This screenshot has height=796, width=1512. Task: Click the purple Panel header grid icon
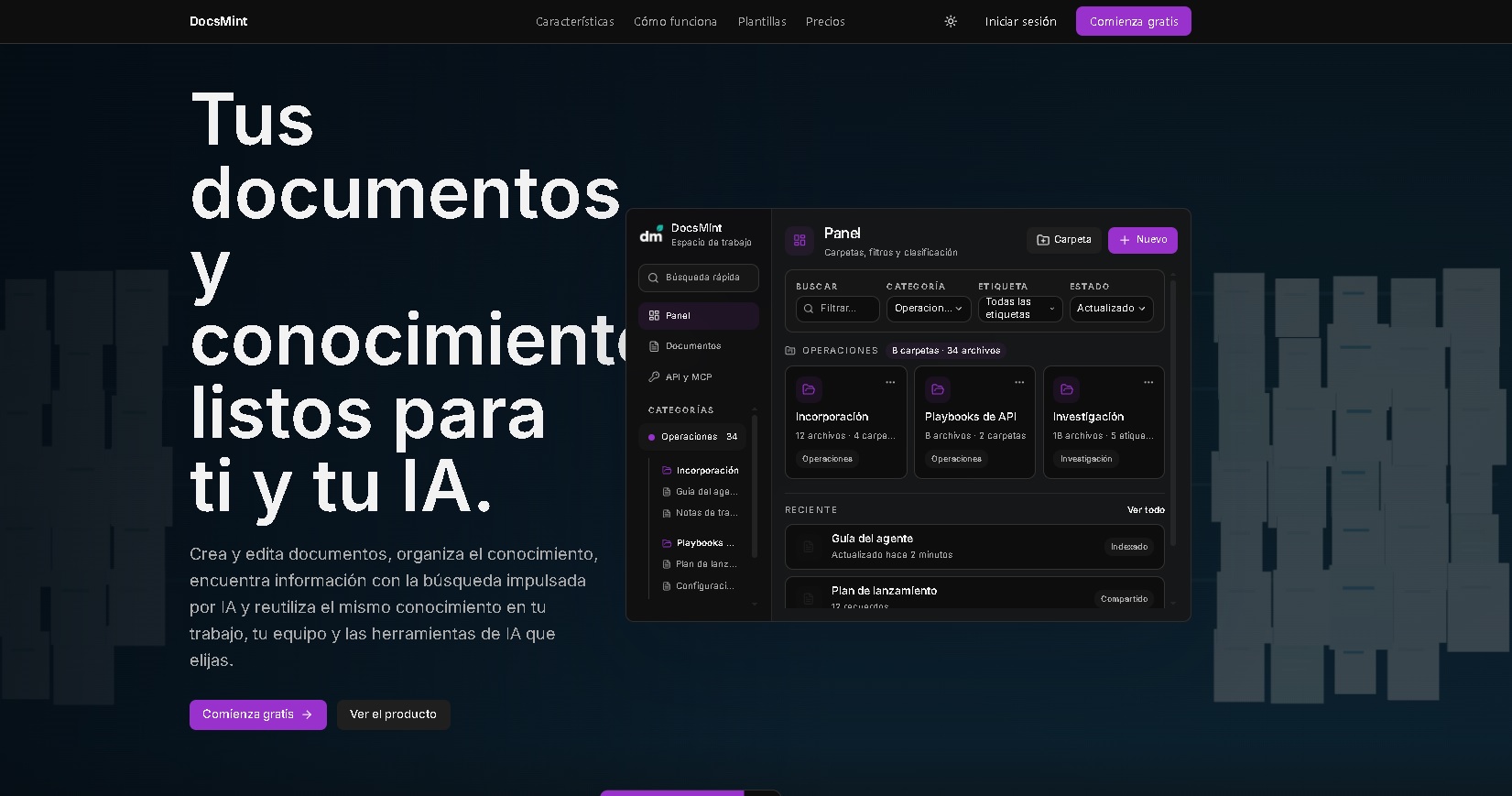800,240
